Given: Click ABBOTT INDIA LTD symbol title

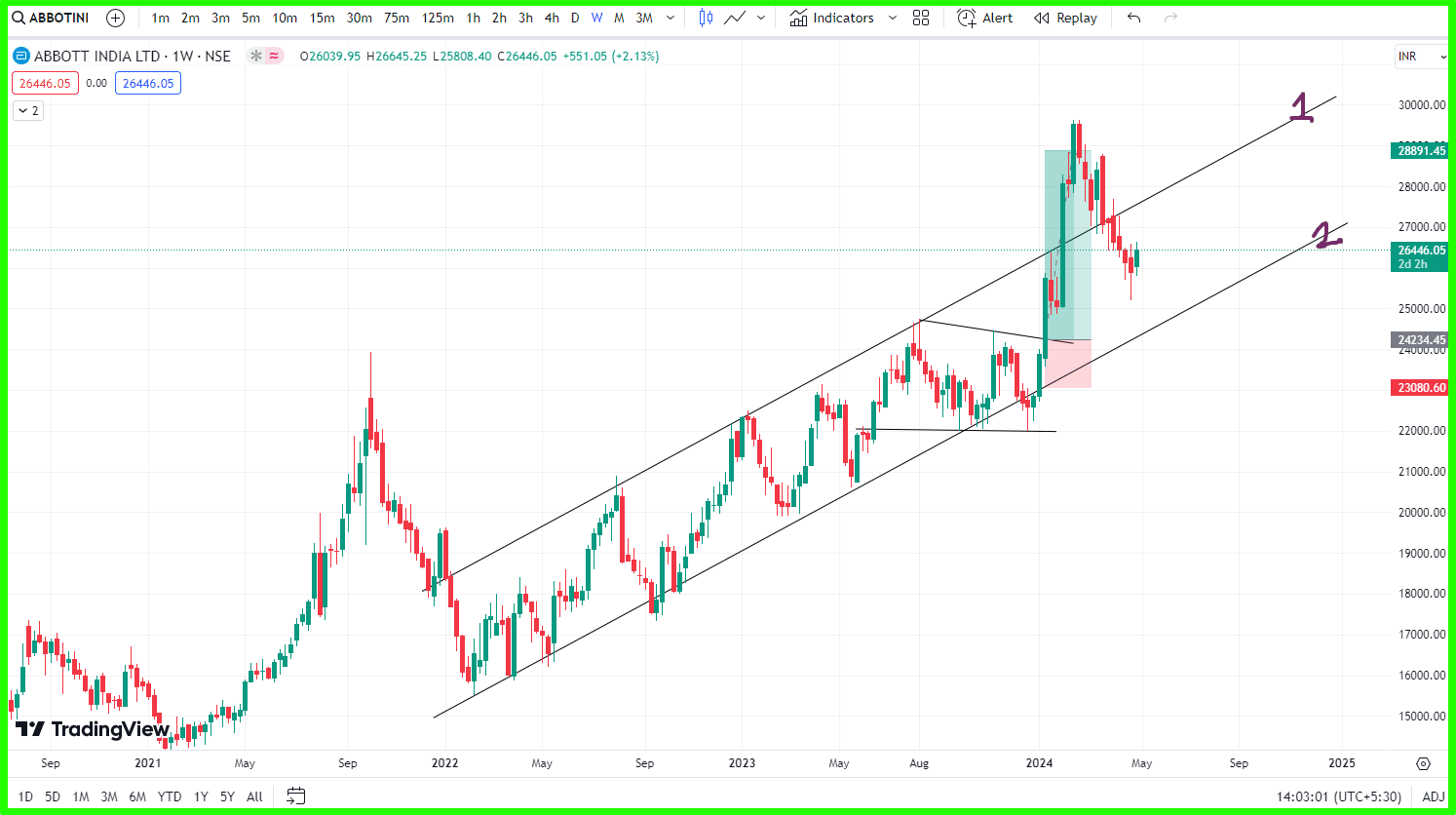Looking at the screenshot, I should (x=133, y=57).
